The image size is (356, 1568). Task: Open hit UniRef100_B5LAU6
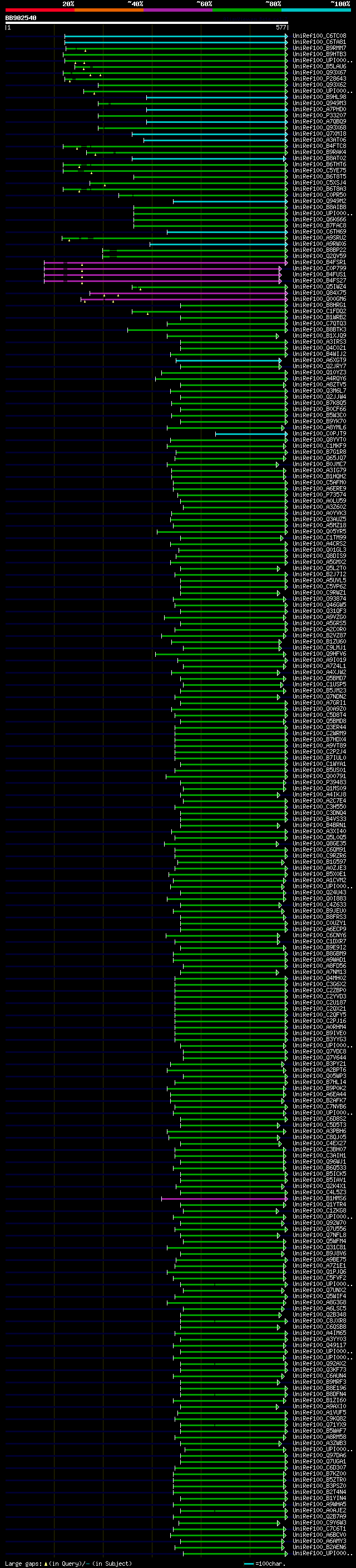tap(319, 66)
